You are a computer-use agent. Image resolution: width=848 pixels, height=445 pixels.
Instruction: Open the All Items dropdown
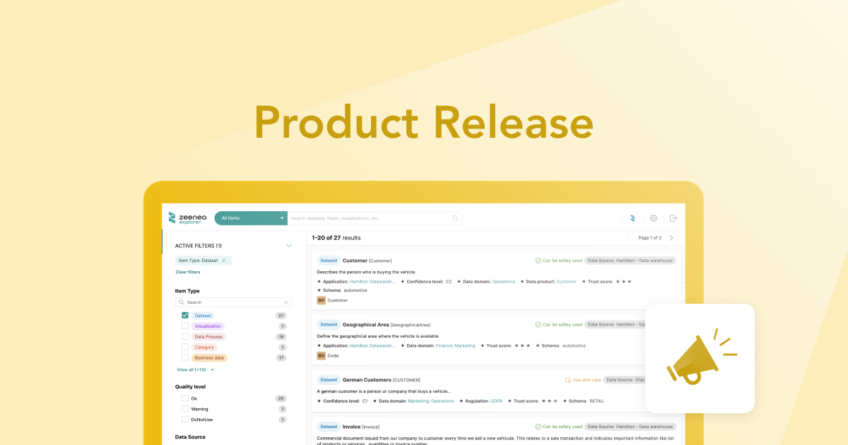pos(250,218)
